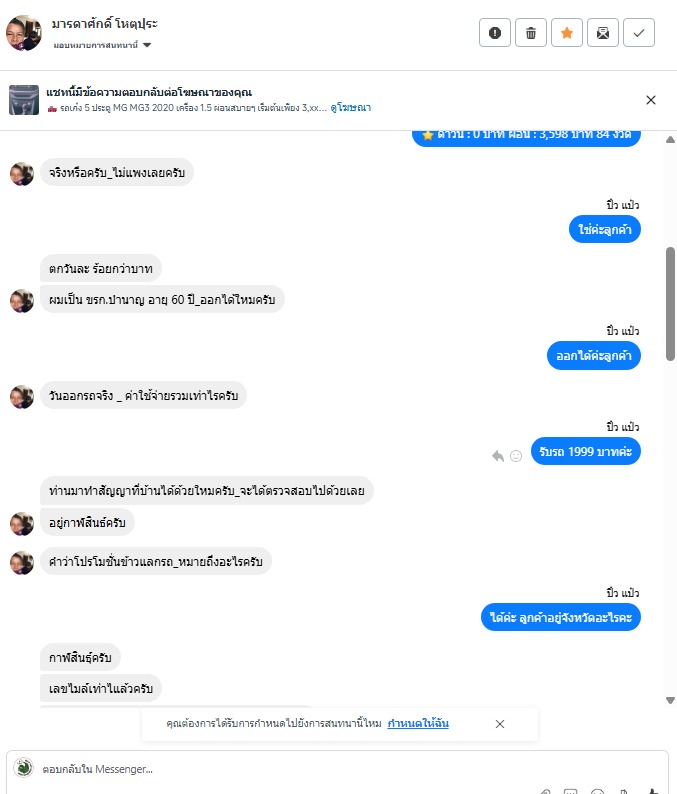Screen dimensions: 677x794
Task: Dismiss the assignment prompt notification
Action: pos(500,724)
